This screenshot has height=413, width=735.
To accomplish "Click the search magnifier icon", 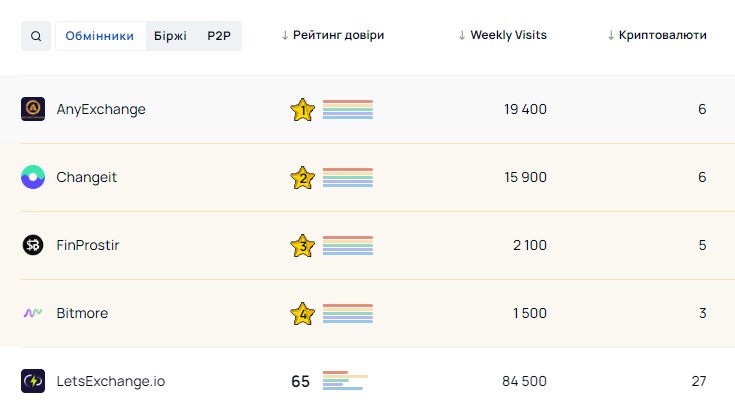I will [36, 36].
